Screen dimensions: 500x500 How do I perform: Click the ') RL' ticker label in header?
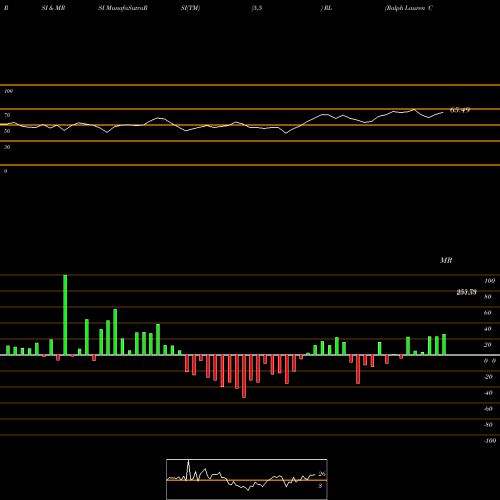coord(327,8)
